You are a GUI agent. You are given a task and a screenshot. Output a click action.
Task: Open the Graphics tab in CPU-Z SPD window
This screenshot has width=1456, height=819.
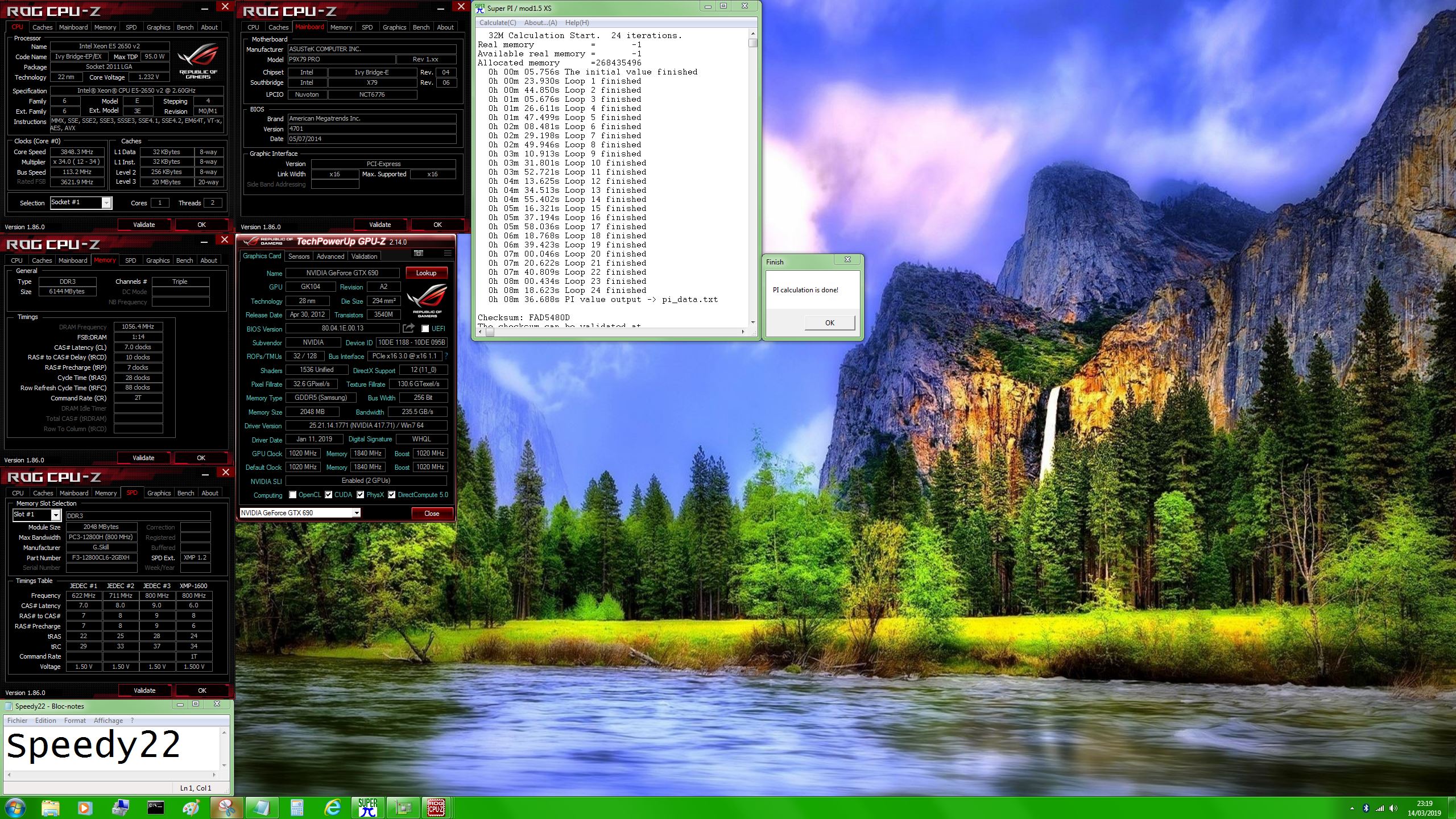click(x=159, y=493)
